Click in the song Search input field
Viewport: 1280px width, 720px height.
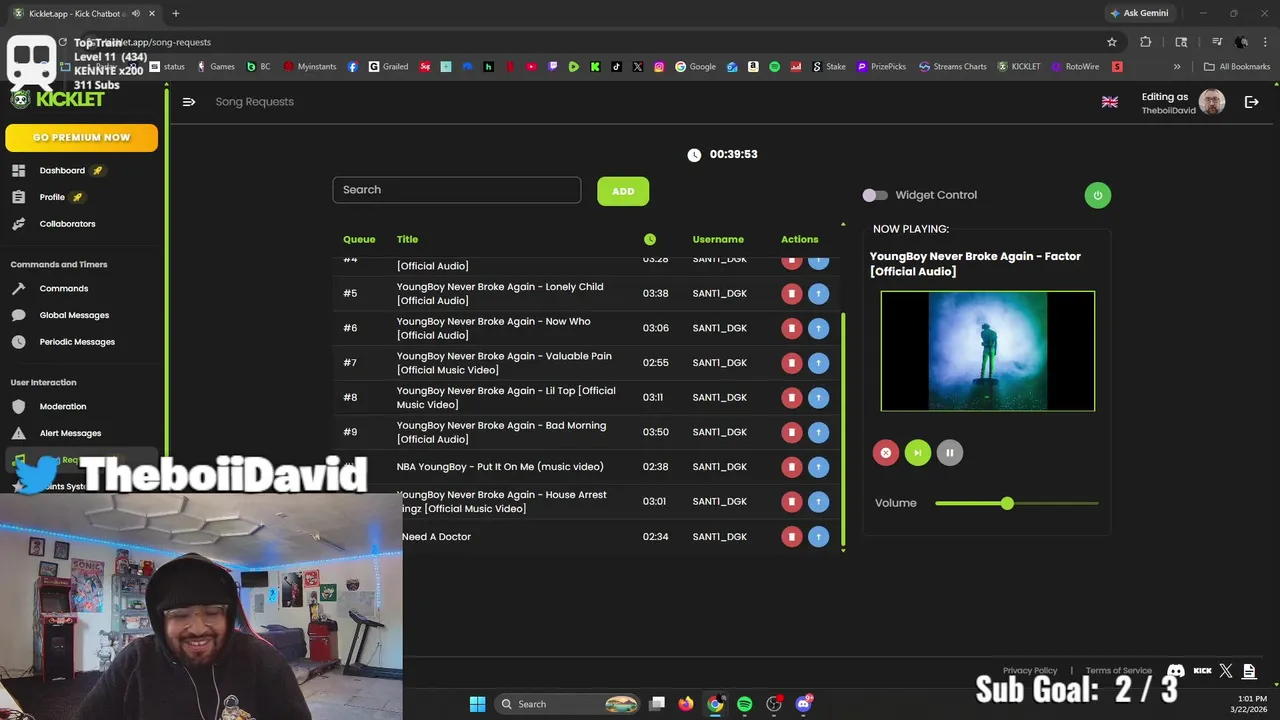(457, 190)
